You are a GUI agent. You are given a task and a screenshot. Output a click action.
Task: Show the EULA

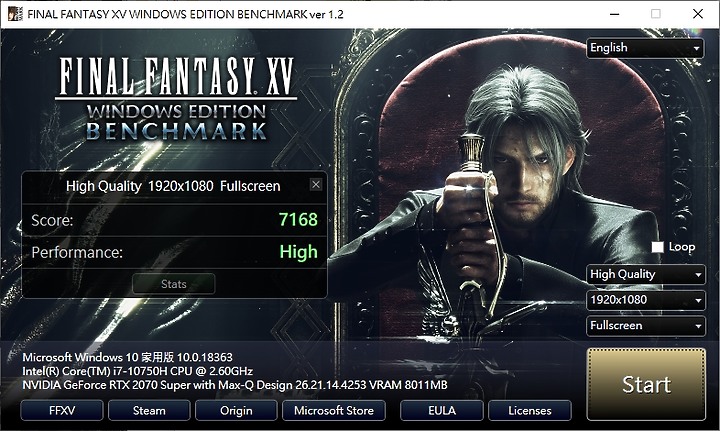pyautogui.click(x=442, y=410)
